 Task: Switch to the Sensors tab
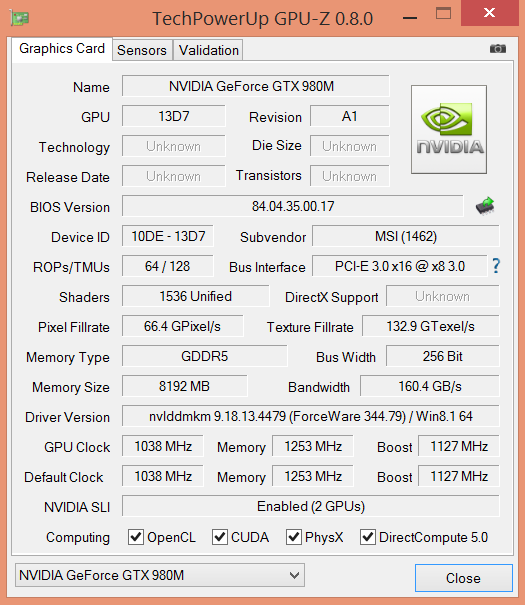pos(142,50)
